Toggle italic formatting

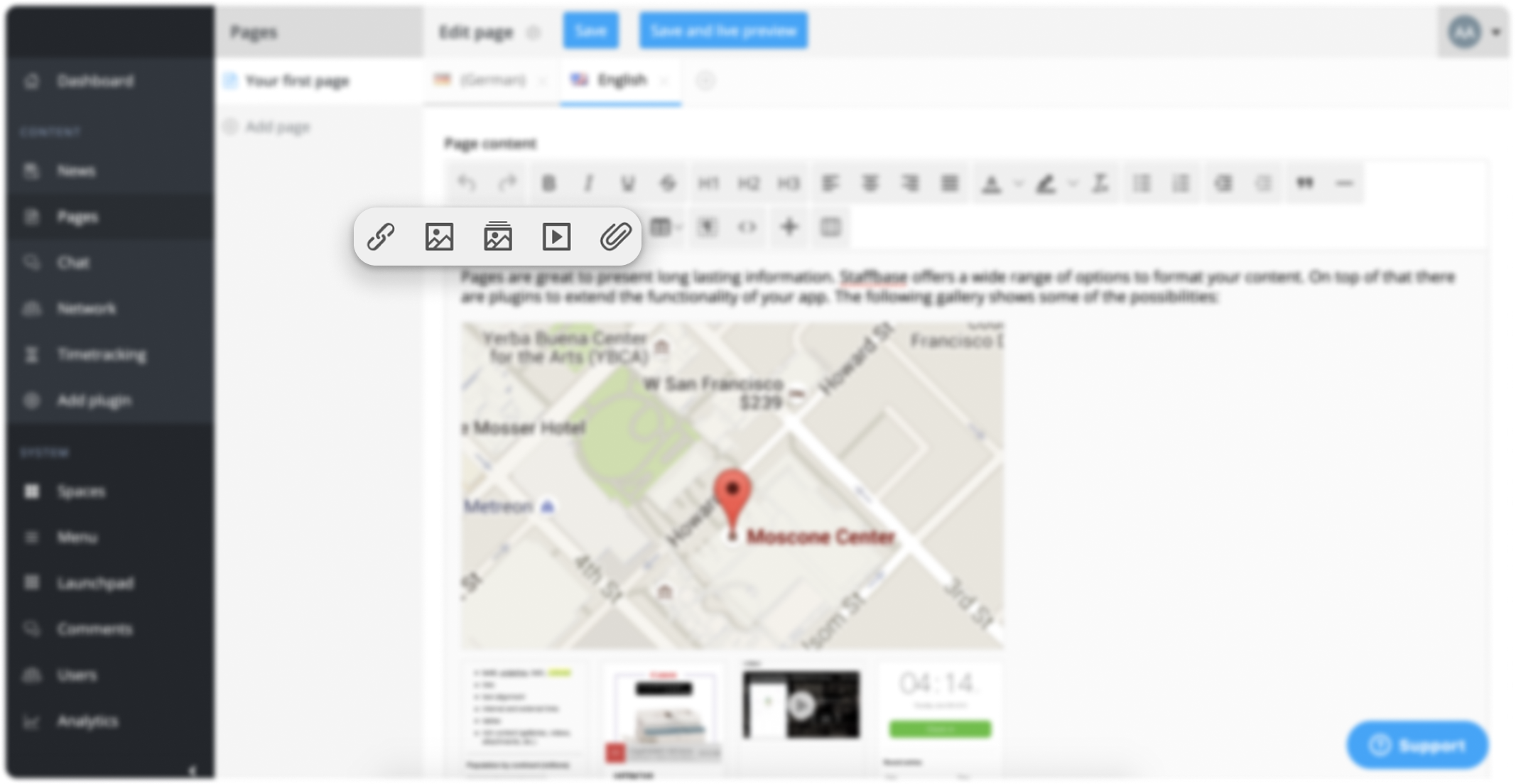point(588,184)
